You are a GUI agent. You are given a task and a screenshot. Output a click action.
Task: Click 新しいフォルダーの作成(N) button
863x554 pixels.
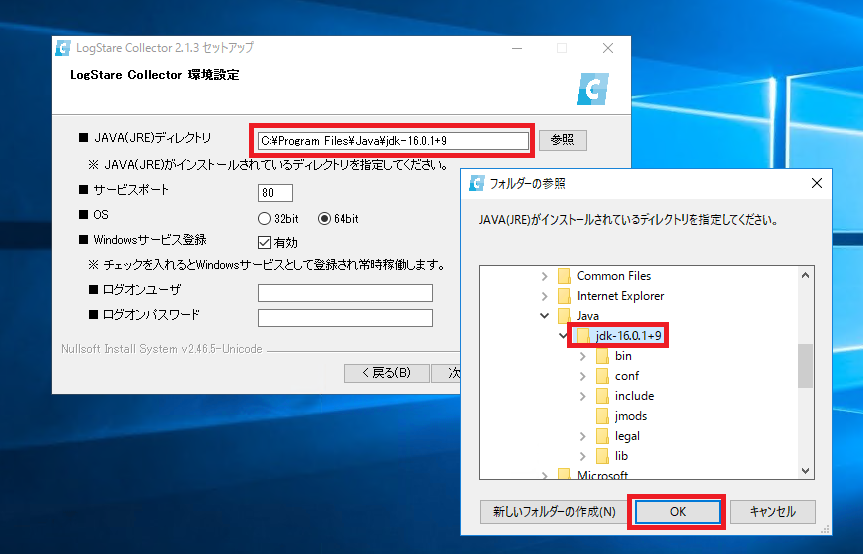[x=554, y=512]
